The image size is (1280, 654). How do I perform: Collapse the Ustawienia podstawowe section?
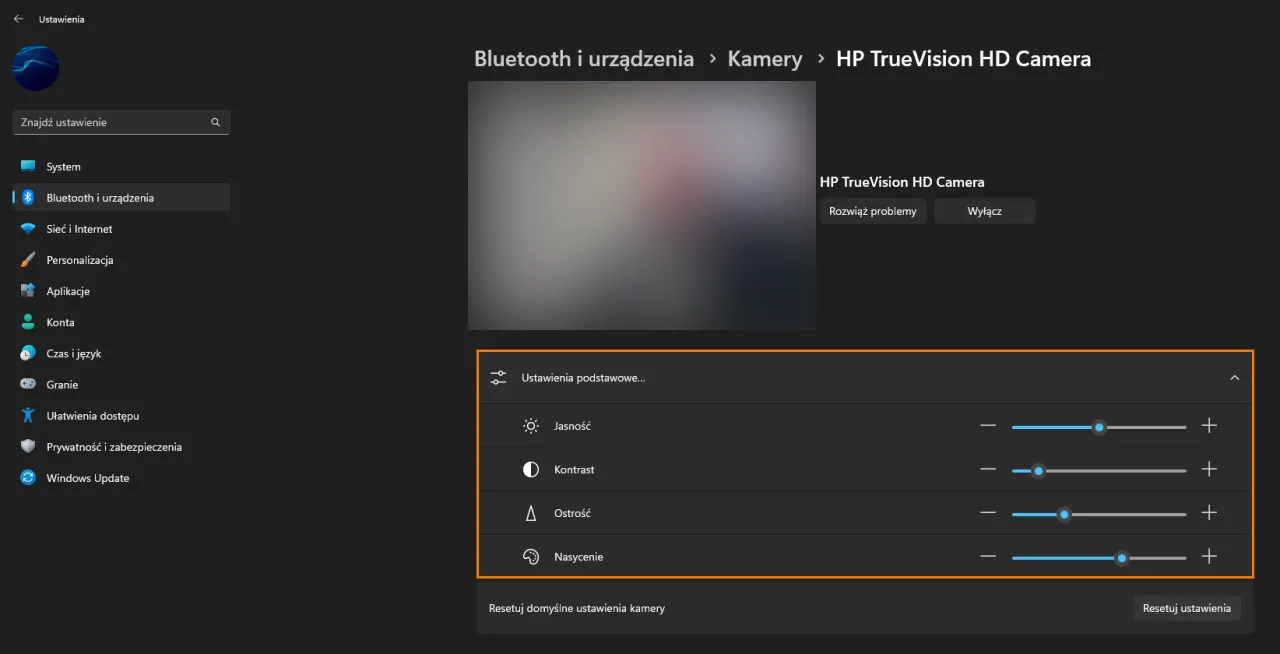[1234, 378]
